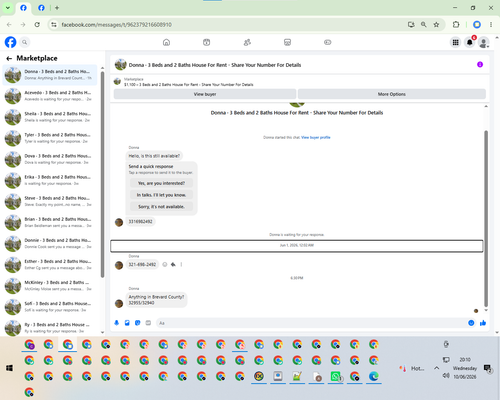
Task: Open Acevedo's conversation in the list
Action: pyautogui.click(x=50, y=96)
